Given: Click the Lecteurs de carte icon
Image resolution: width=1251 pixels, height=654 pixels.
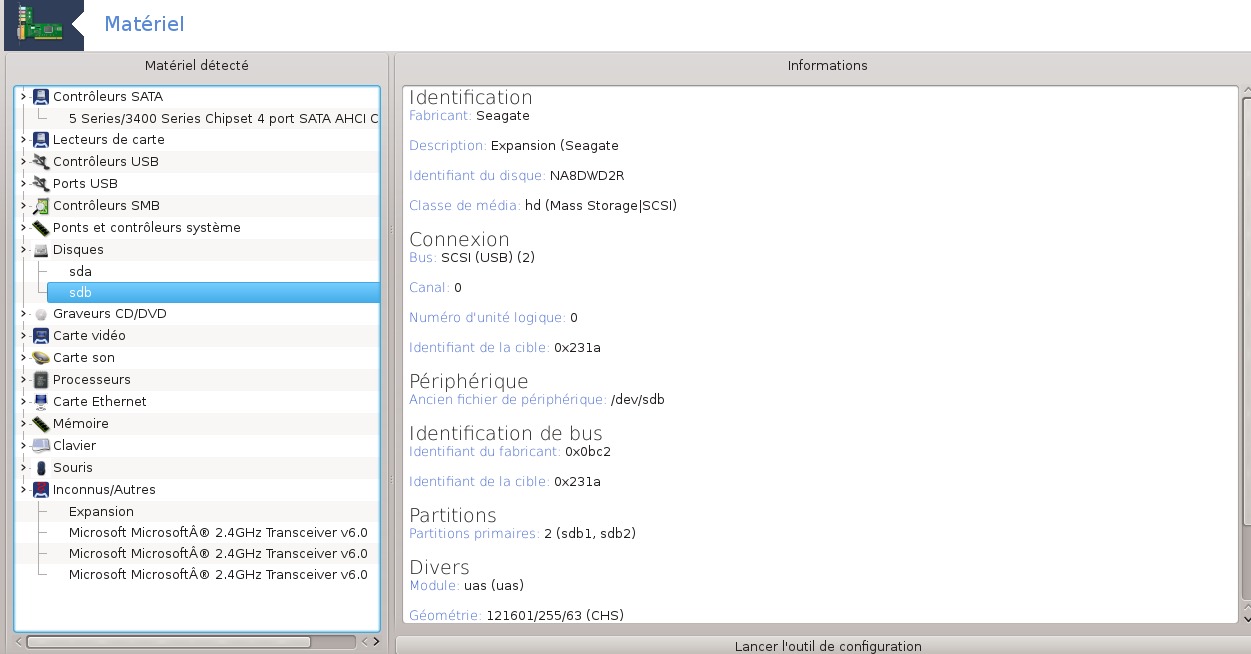Looking at the screenshot, I should [41, 140].
